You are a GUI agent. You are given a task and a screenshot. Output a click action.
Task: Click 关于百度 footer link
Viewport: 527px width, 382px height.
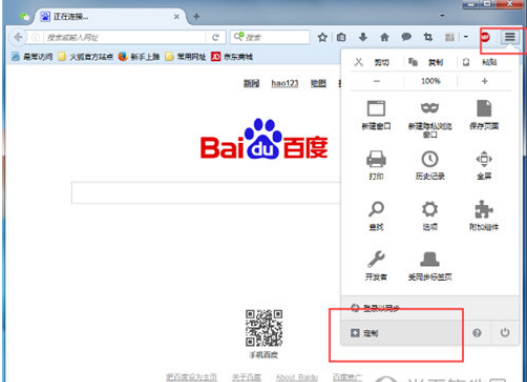coord(246,377)
